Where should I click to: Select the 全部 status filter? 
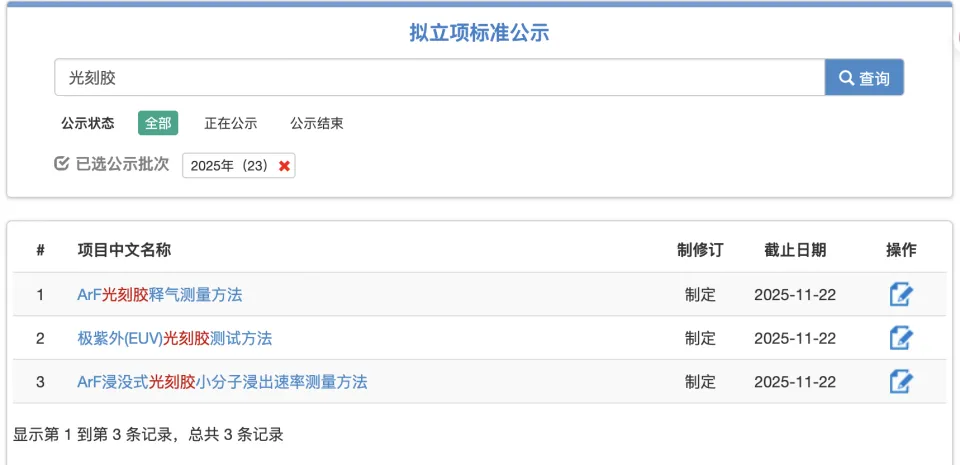point(158,123)
